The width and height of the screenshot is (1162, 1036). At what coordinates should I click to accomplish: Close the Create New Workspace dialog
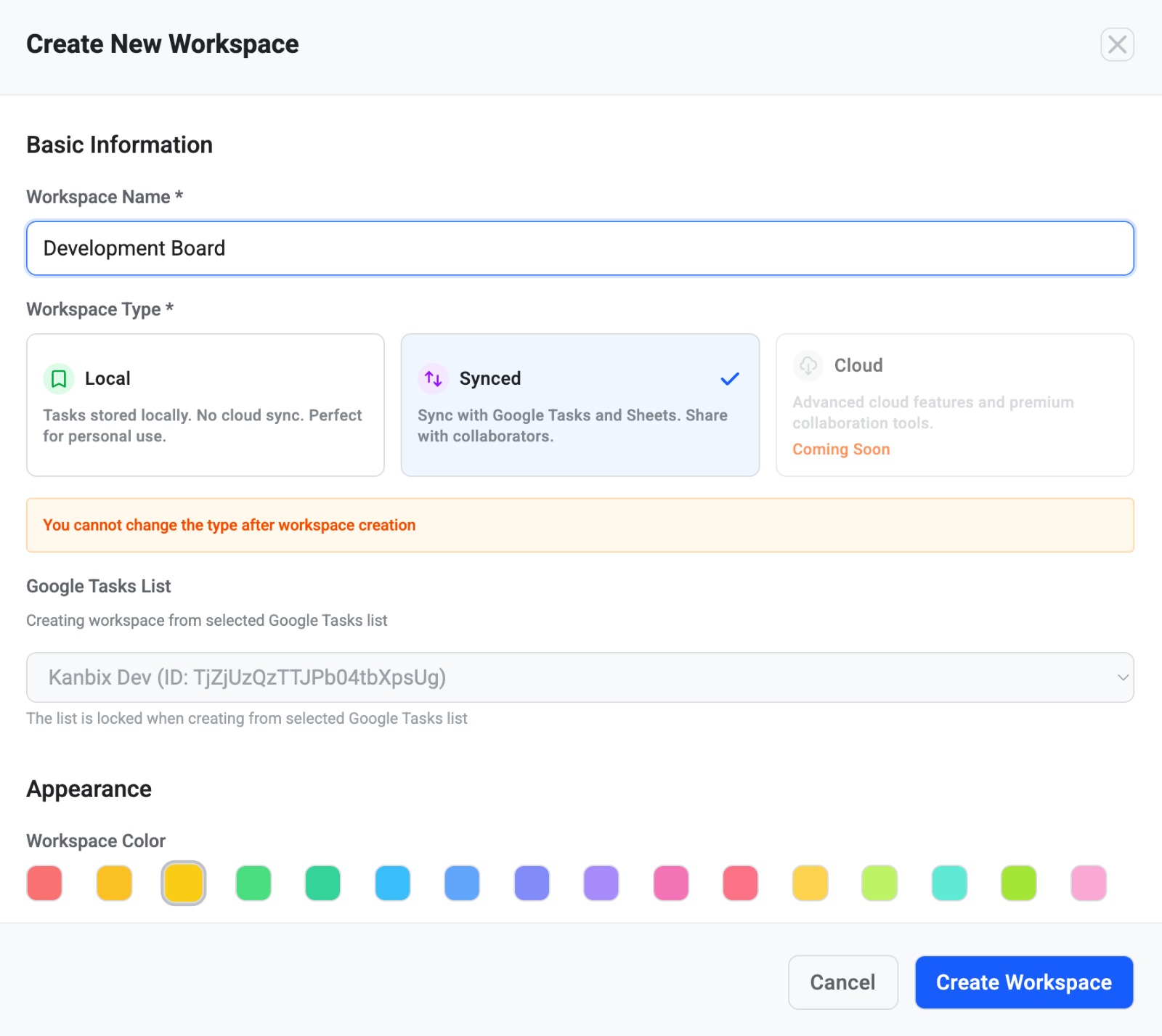(1117, 45)
